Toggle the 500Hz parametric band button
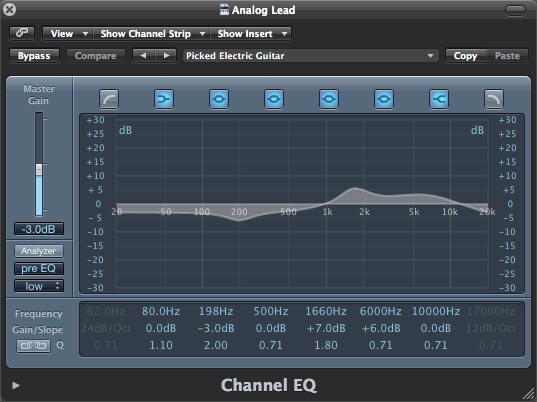The width and height of the screenshot is (537, 402). click(x=274, y=99)
